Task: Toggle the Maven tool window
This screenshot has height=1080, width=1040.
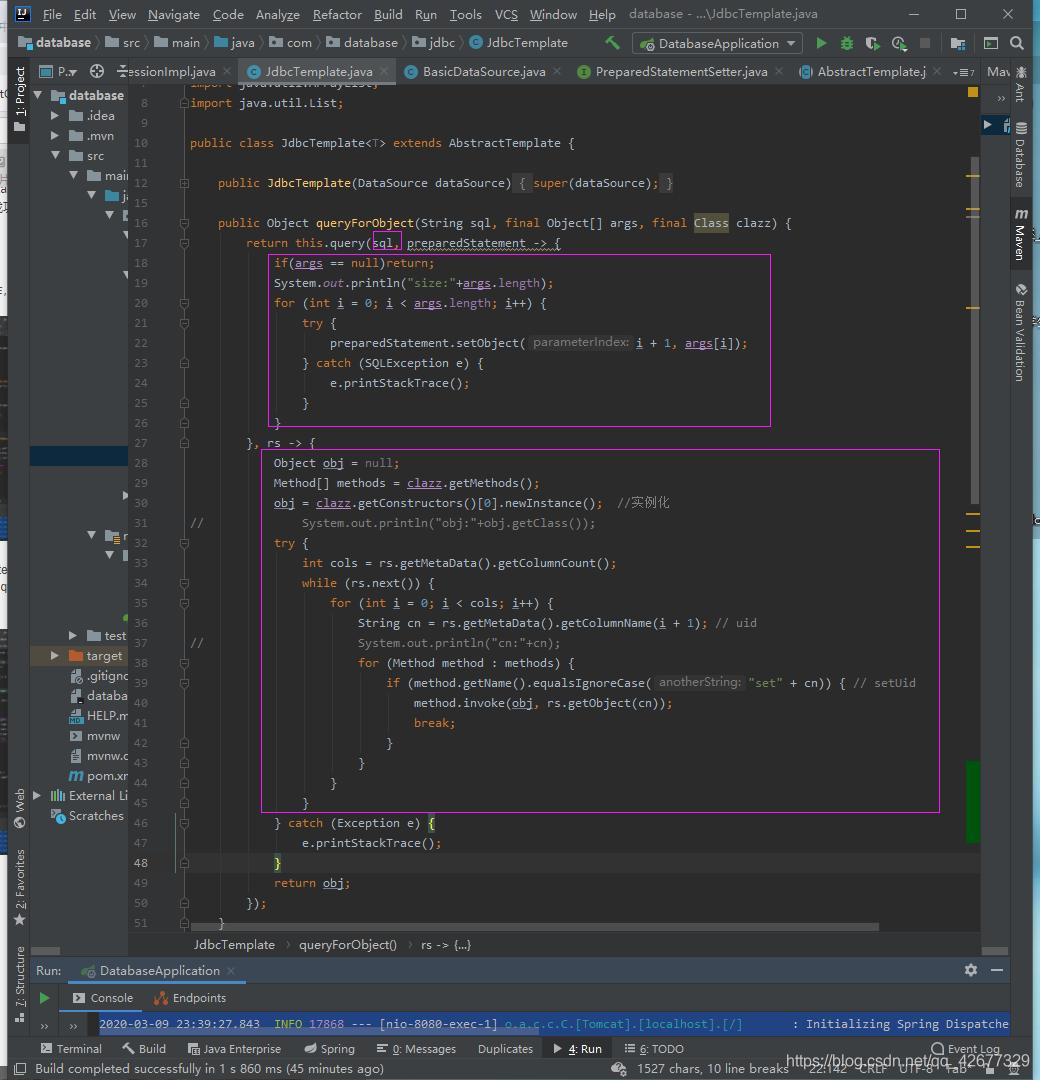Action: (x=1020, y=235)
